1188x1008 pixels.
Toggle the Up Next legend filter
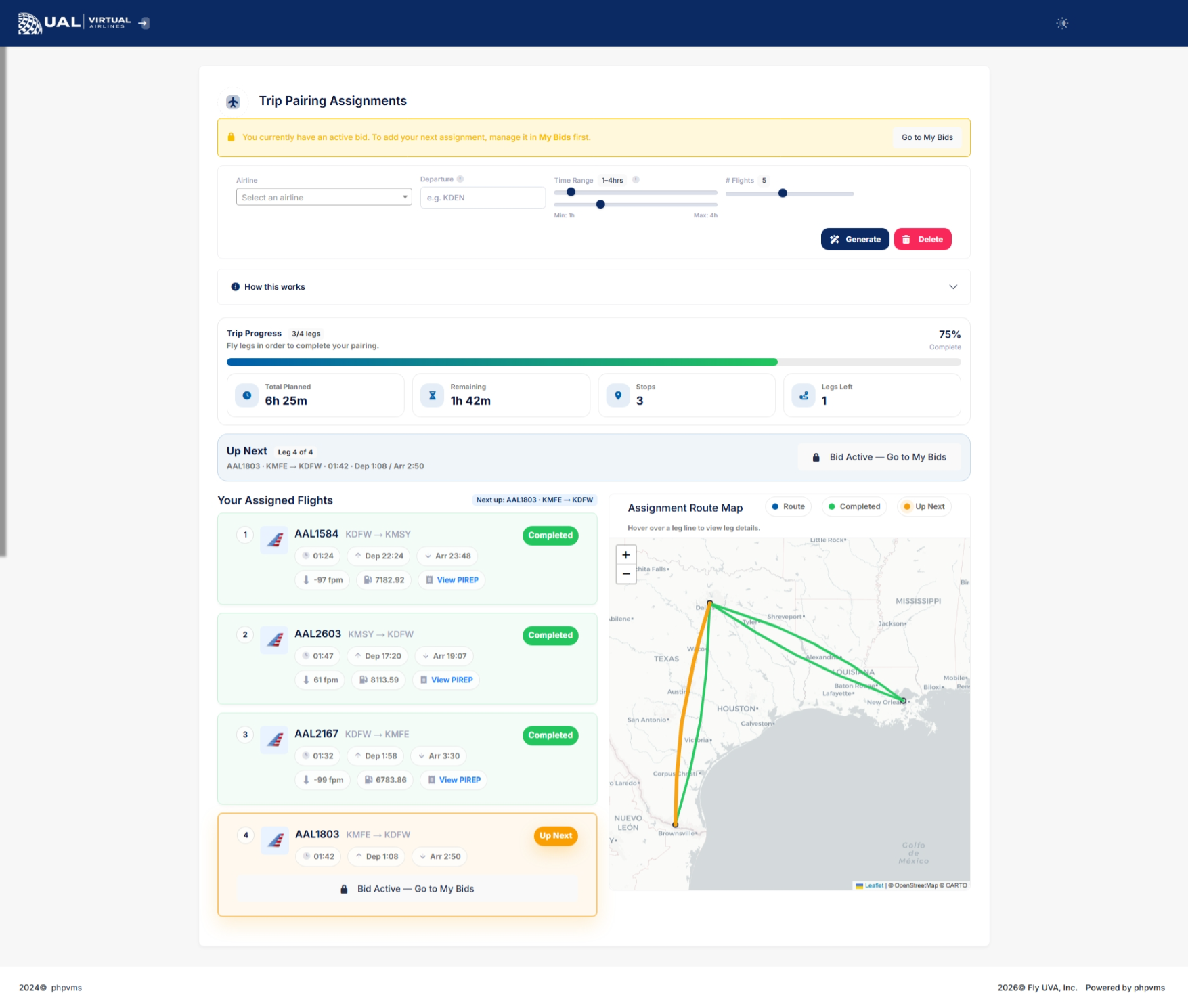pyautogui.click(x=924, y=507)
